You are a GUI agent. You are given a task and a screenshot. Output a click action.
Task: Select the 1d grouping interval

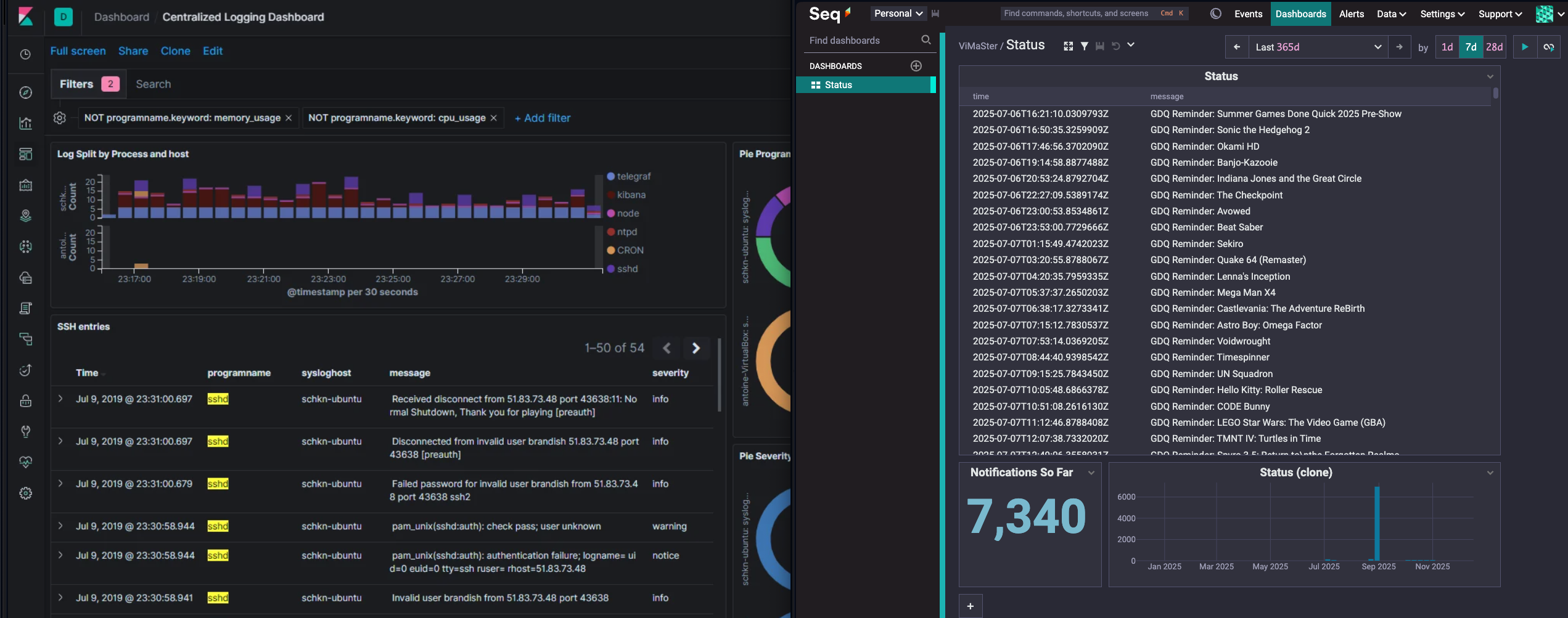(x=1447, y=47)
